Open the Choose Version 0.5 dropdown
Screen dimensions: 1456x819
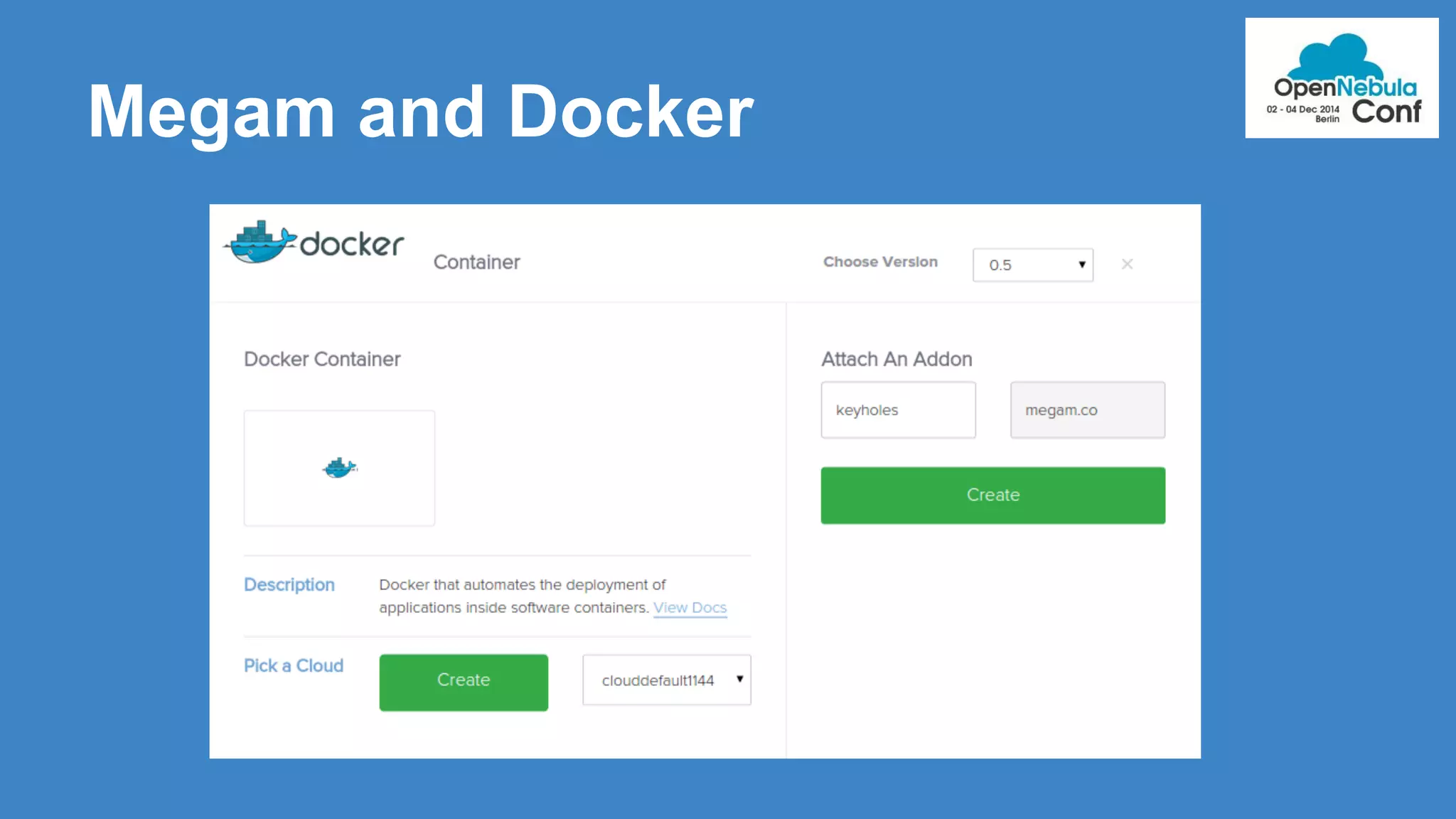1032,265
